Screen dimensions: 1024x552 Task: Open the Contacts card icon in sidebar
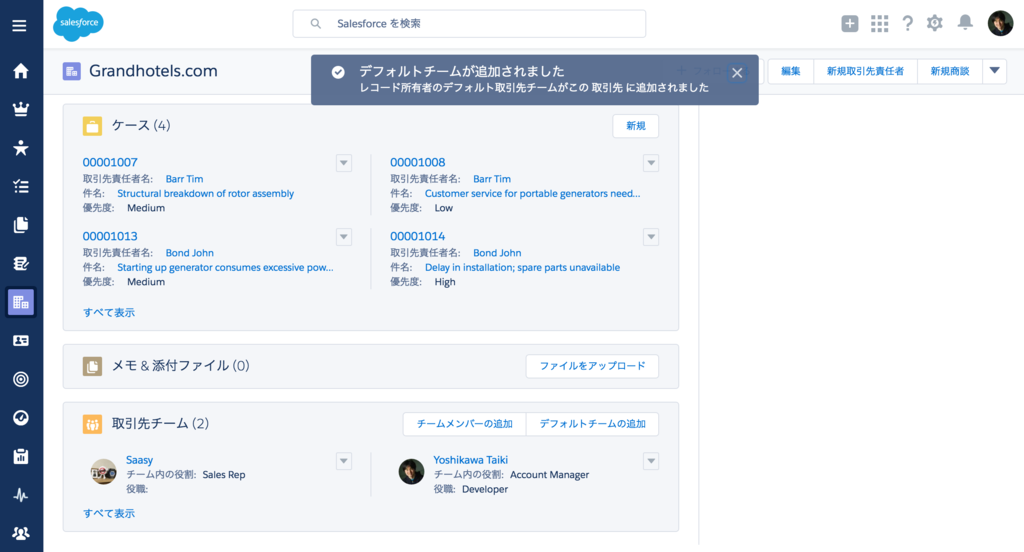(x=21, y=340)
